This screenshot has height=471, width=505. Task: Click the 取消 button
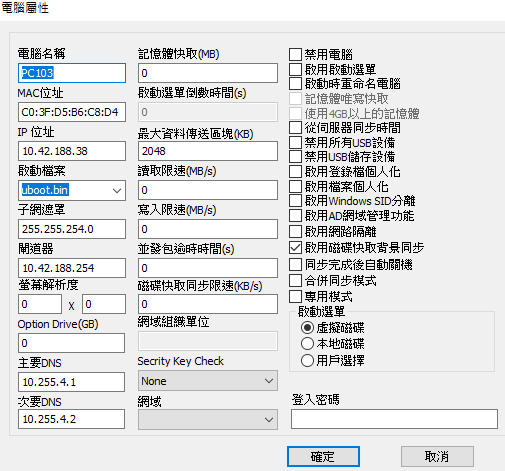tap(437, 456)
